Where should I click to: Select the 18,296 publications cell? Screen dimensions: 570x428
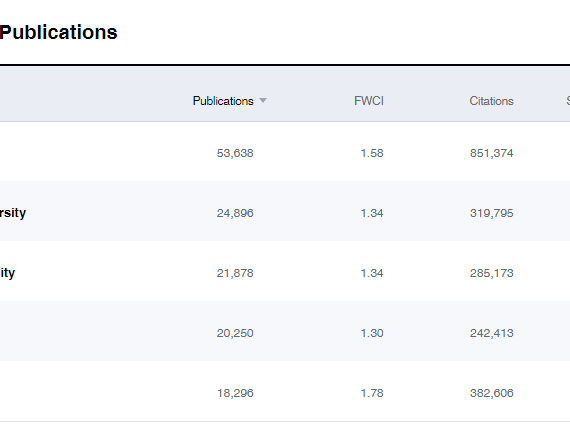click(x=235, y=393)
